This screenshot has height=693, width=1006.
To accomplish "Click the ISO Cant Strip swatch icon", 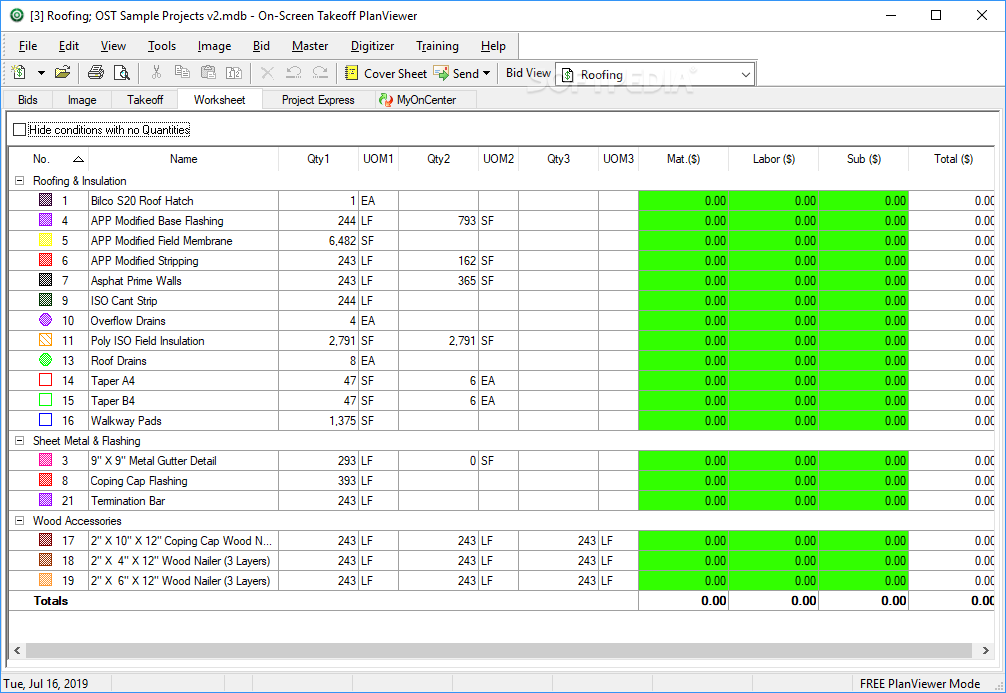I will point(46,300).
